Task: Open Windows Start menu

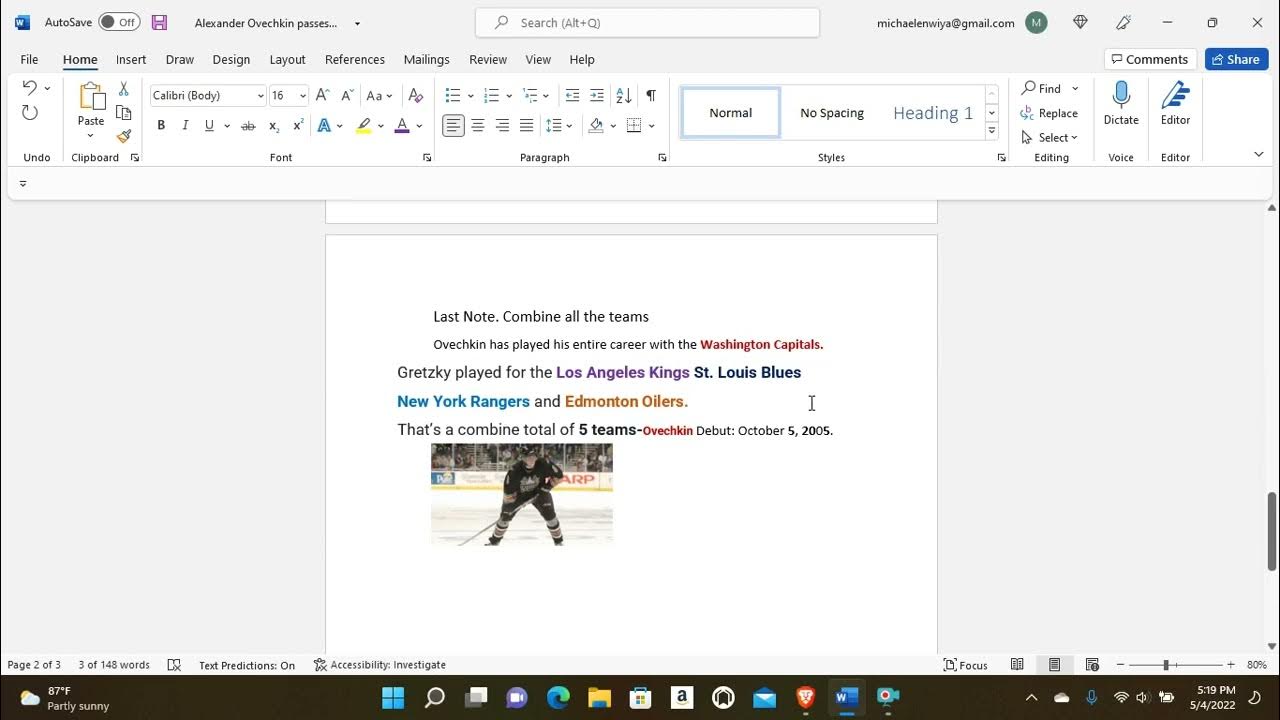Action: point(393,697)
